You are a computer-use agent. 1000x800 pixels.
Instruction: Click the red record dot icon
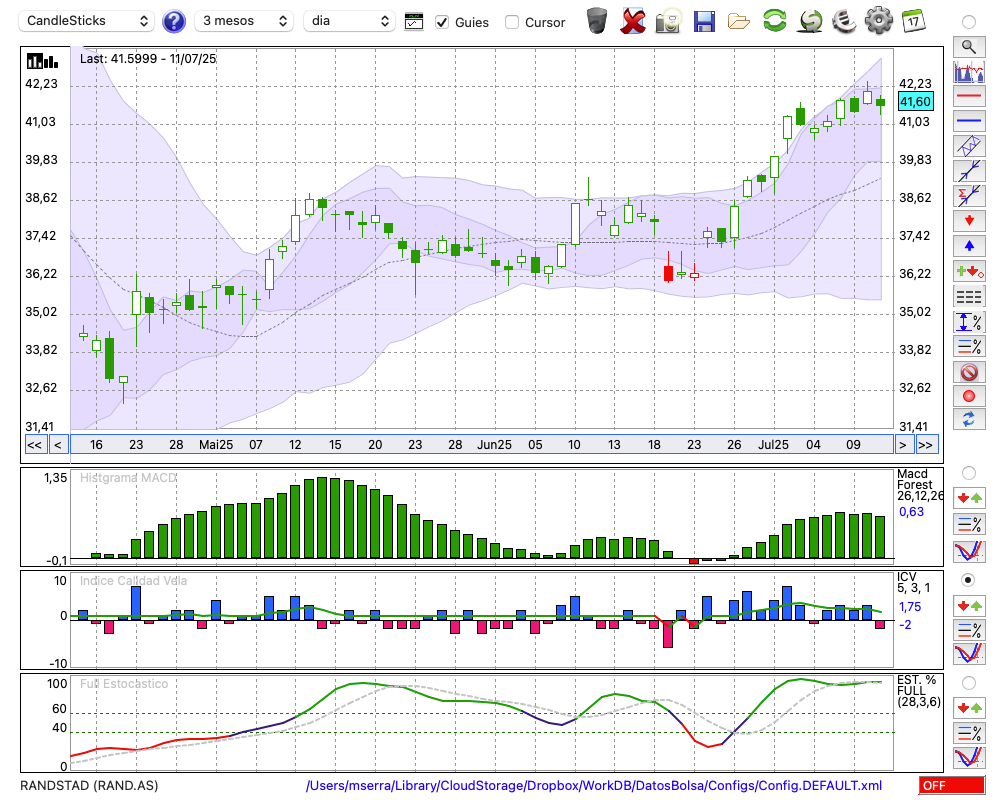(969, 396)
